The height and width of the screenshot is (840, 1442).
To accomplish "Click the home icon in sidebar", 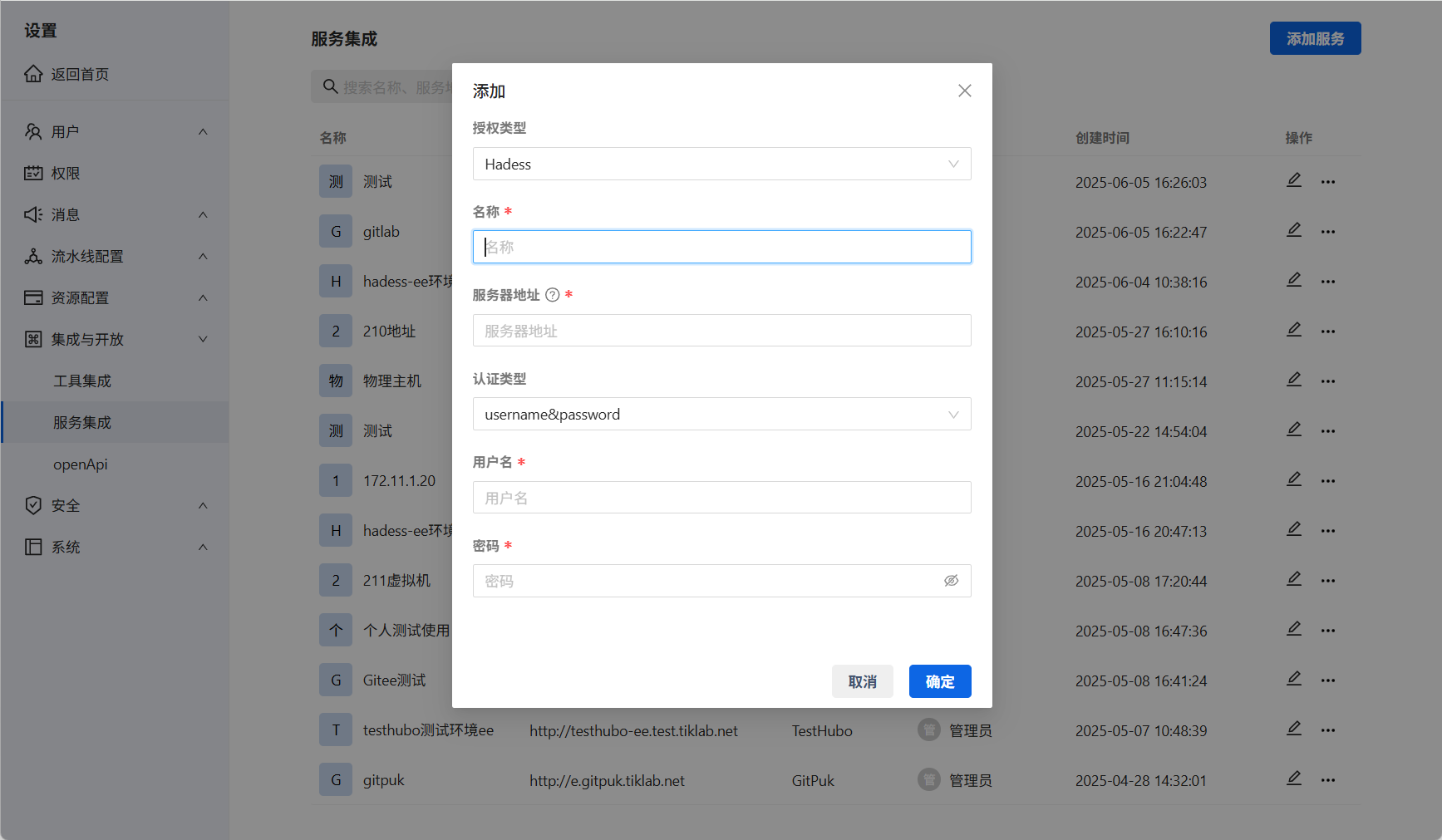I will click(x=33, y=74).
